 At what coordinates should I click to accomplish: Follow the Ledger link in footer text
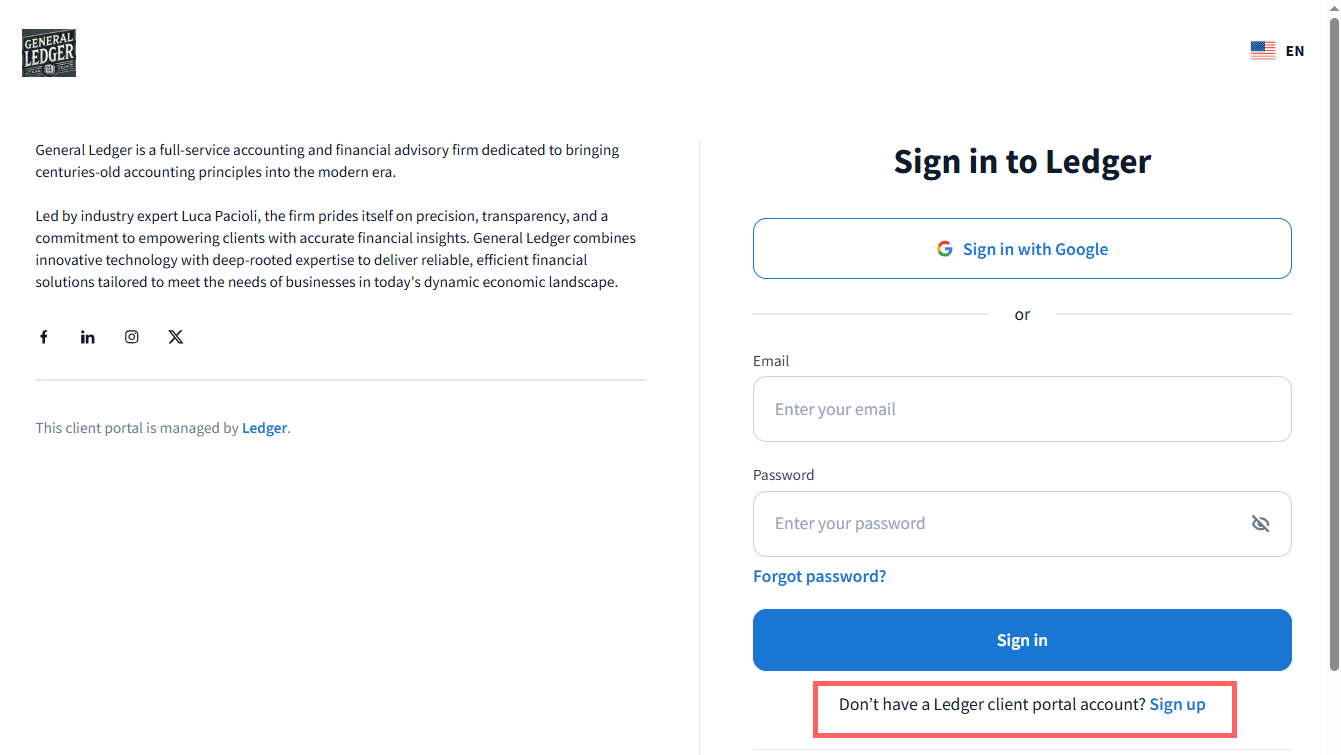264,428
